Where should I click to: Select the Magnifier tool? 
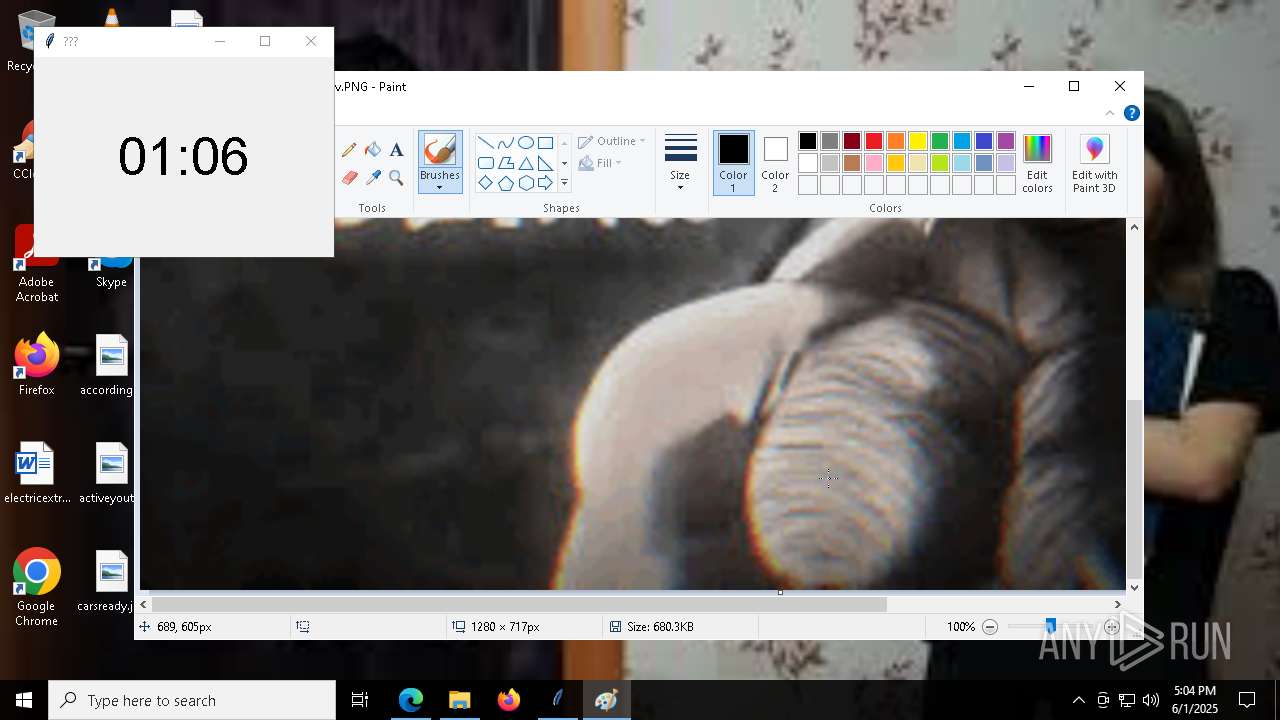(396, 178)
